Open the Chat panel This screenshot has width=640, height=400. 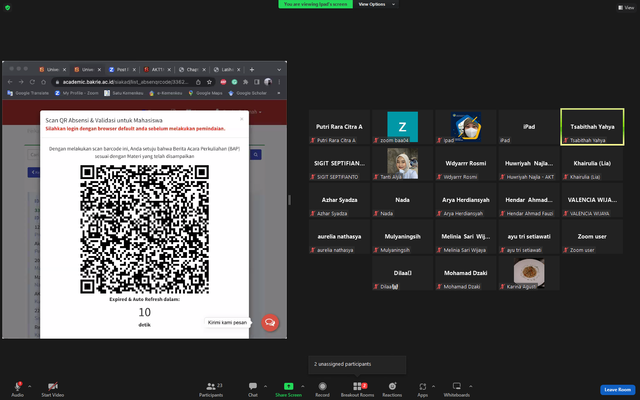pyautogui.click(x=253, y=389)
